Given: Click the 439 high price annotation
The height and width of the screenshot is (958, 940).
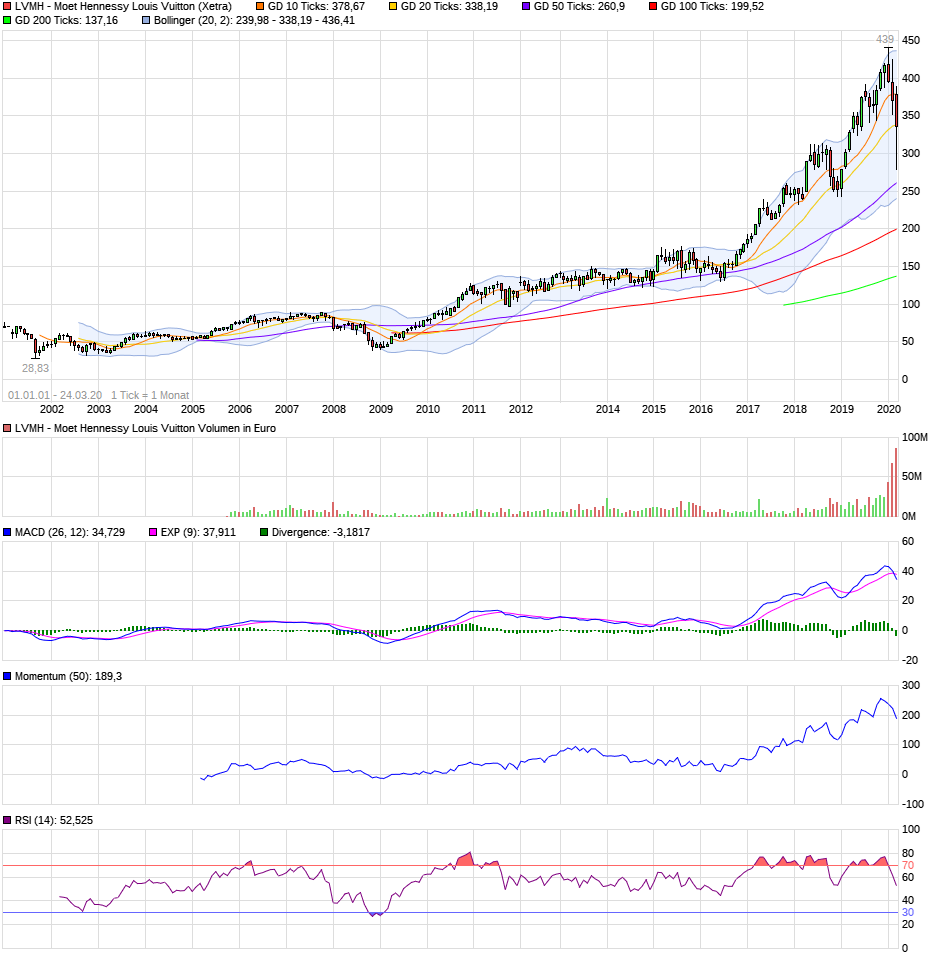Looking at the screenshot, I should pyautogui.click(x=884, y=40).
